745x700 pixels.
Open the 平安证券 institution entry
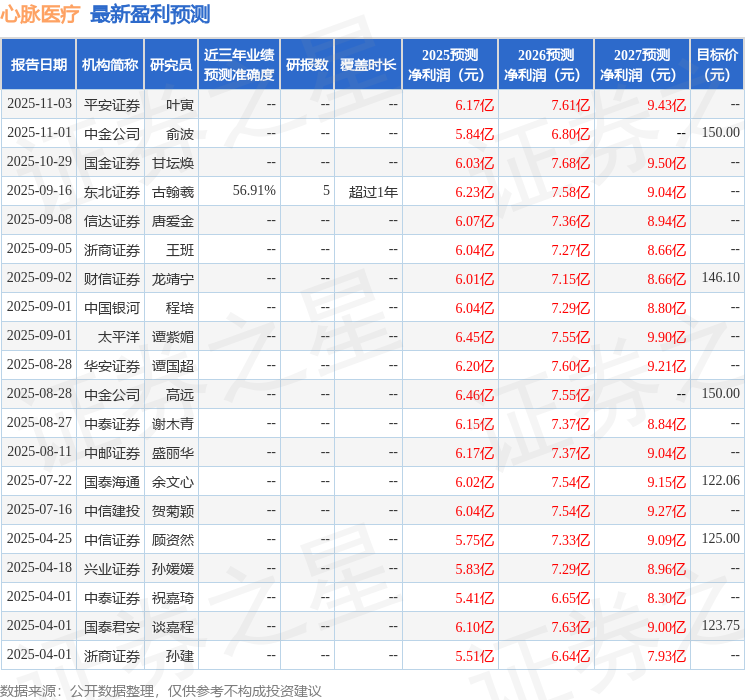[x=111, y=104]
